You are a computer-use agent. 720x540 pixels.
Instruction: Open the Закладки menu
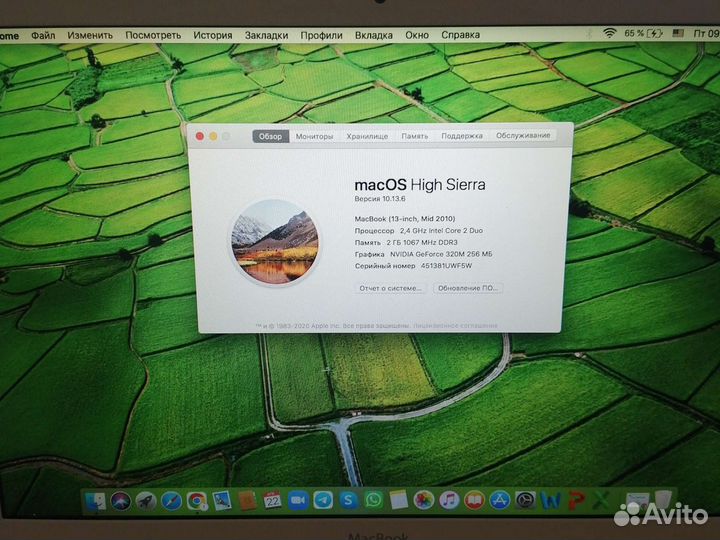coord(266,35)
